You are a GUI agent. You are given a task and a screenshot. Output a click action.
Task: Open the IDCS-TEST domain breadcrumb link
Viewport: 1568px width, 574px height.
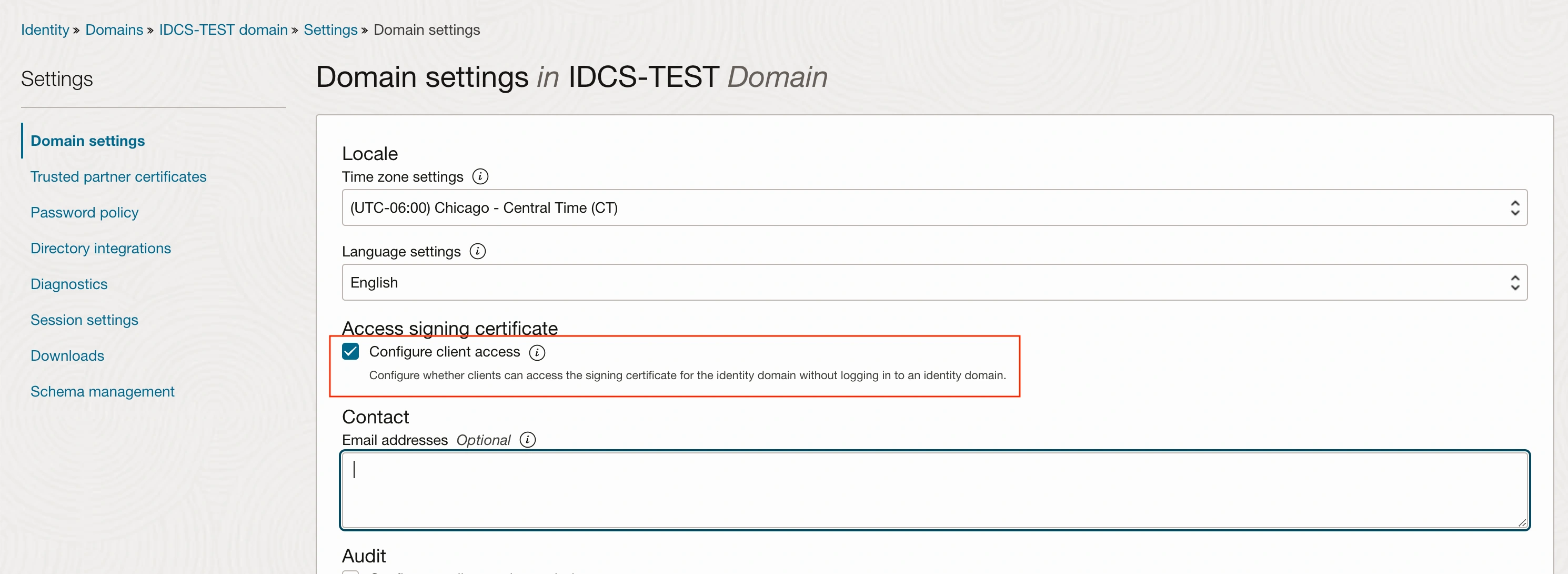pyautogui.click(x=222, y=29)
